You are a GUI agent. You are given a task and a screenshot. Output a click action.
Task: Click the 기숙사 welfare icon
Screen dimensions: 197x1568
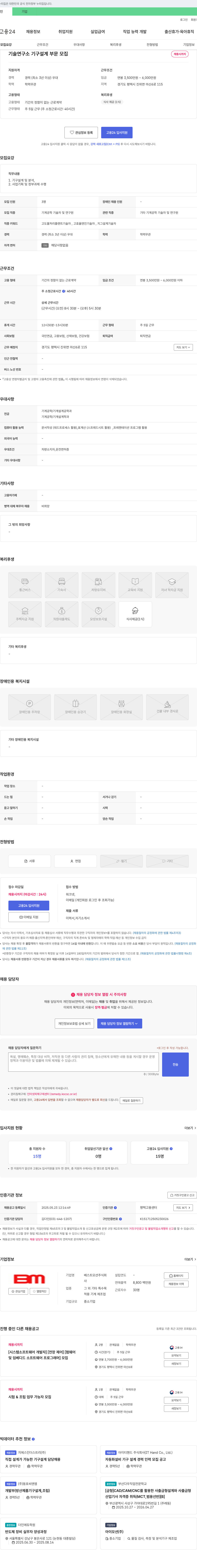point(61,585)
